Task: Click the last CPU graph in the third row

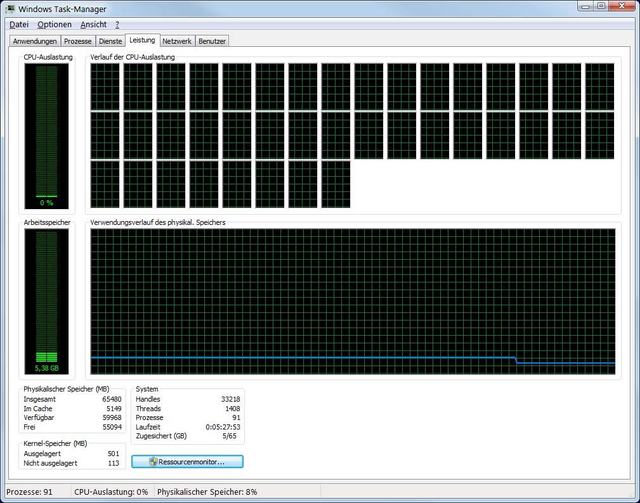Action: 336,183
